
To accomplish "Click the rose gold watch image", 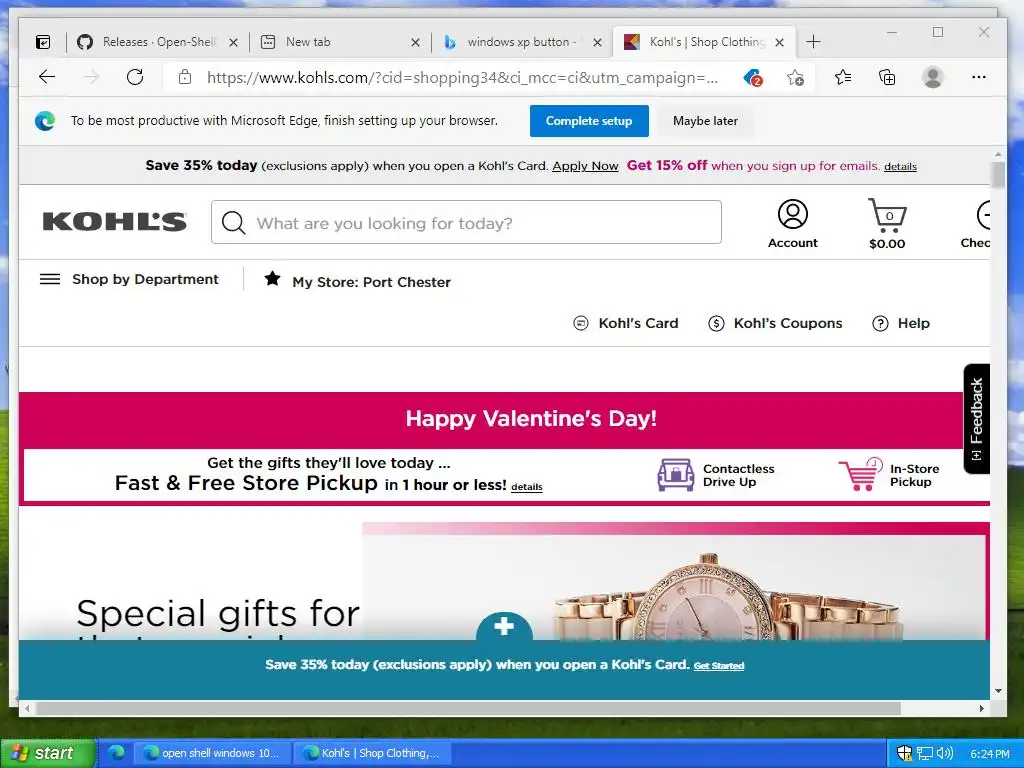I will 728,598.
